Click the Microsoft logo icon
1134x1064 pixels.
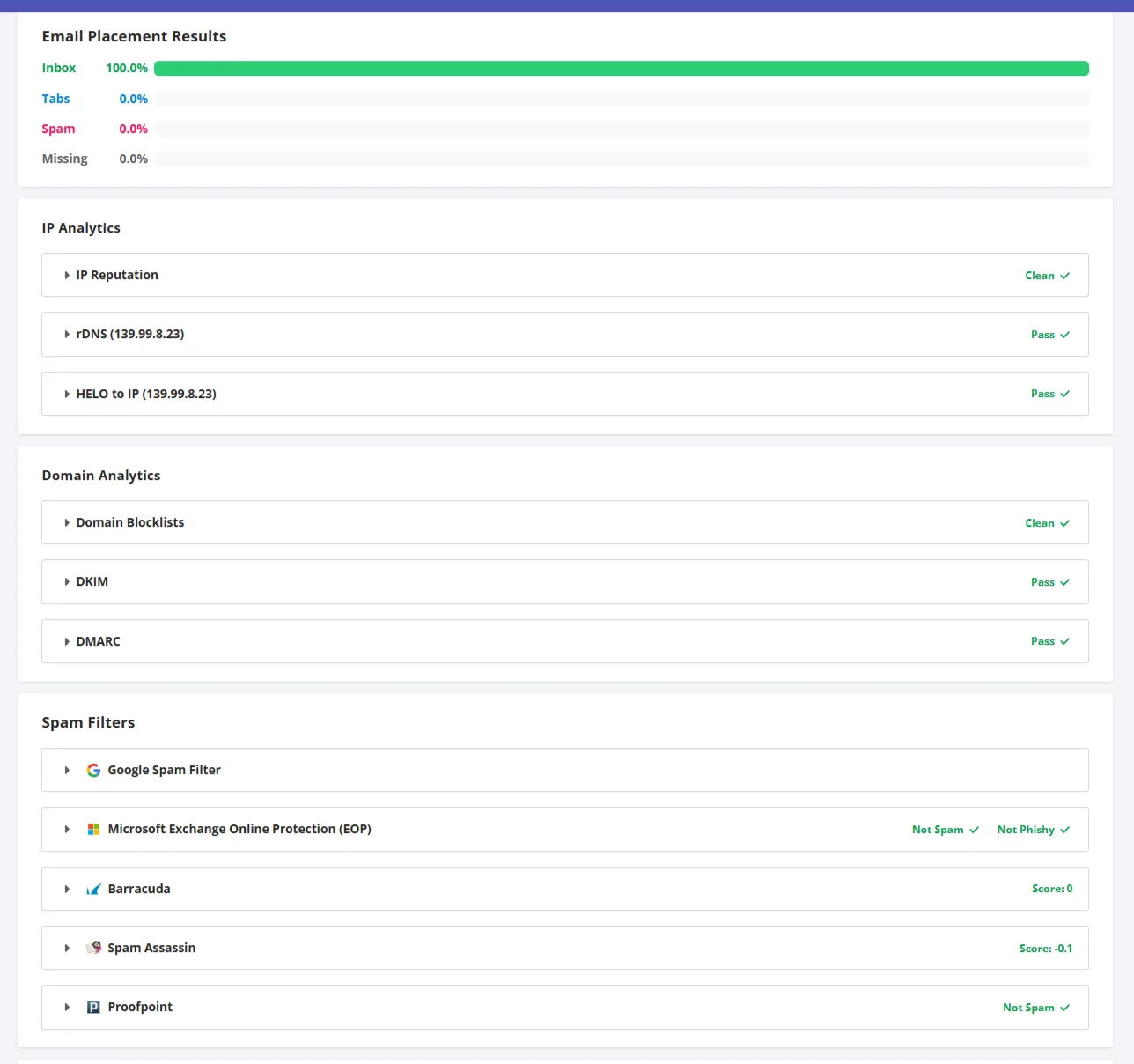tap(93, 830)
